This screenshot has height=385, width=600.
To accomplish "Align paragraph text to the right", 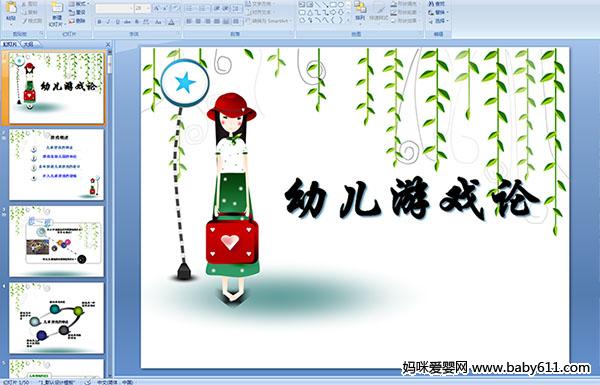I will click(x=207, y=21).
